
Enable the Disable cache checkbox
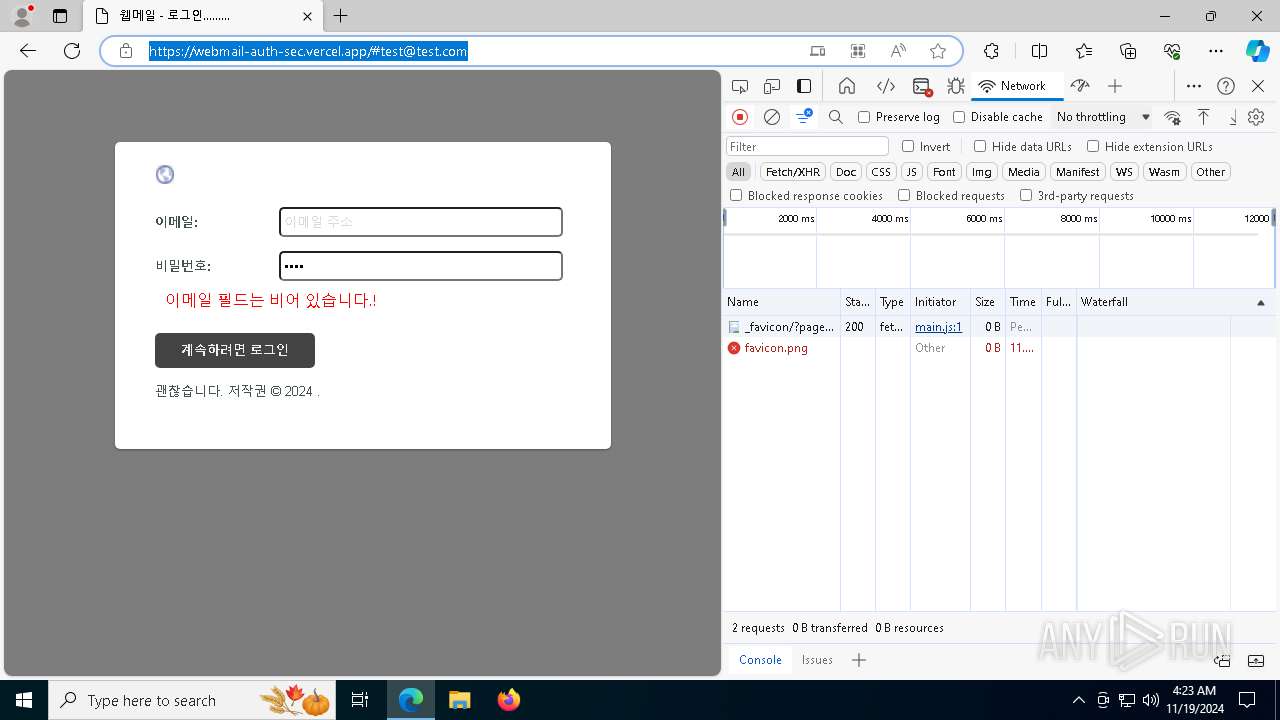tap(959, 117)
